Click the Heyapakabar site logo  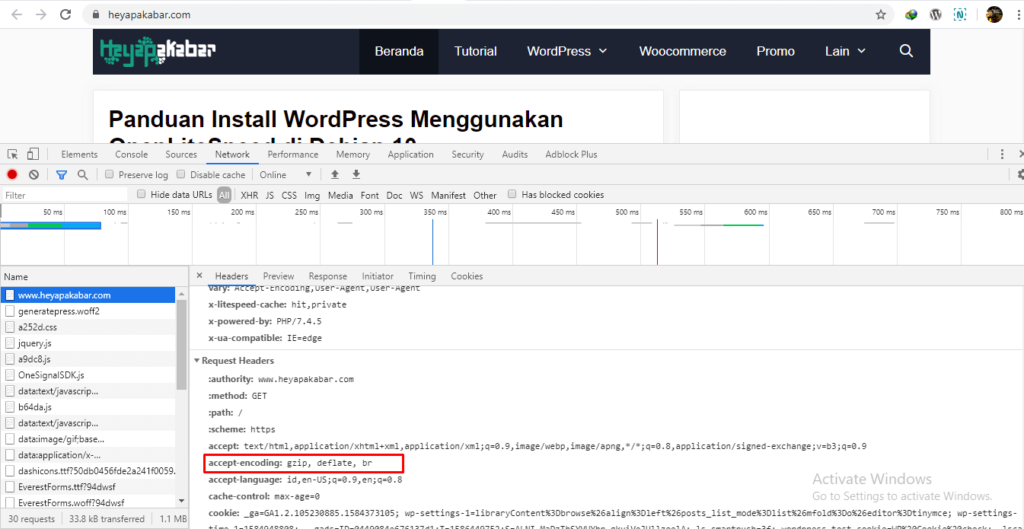tap(158, 52)
